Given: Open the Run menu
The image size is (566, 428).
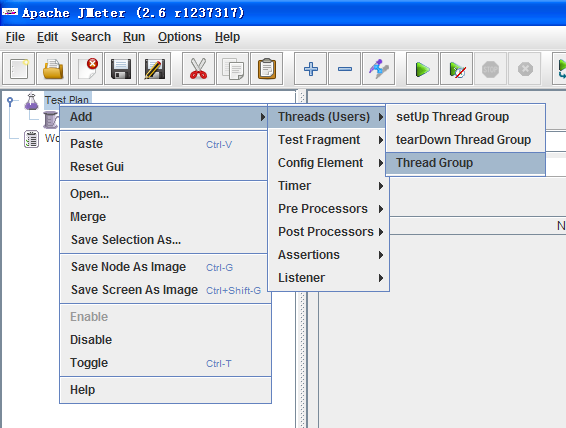Looking at the screenshot, I should [134, 37].
